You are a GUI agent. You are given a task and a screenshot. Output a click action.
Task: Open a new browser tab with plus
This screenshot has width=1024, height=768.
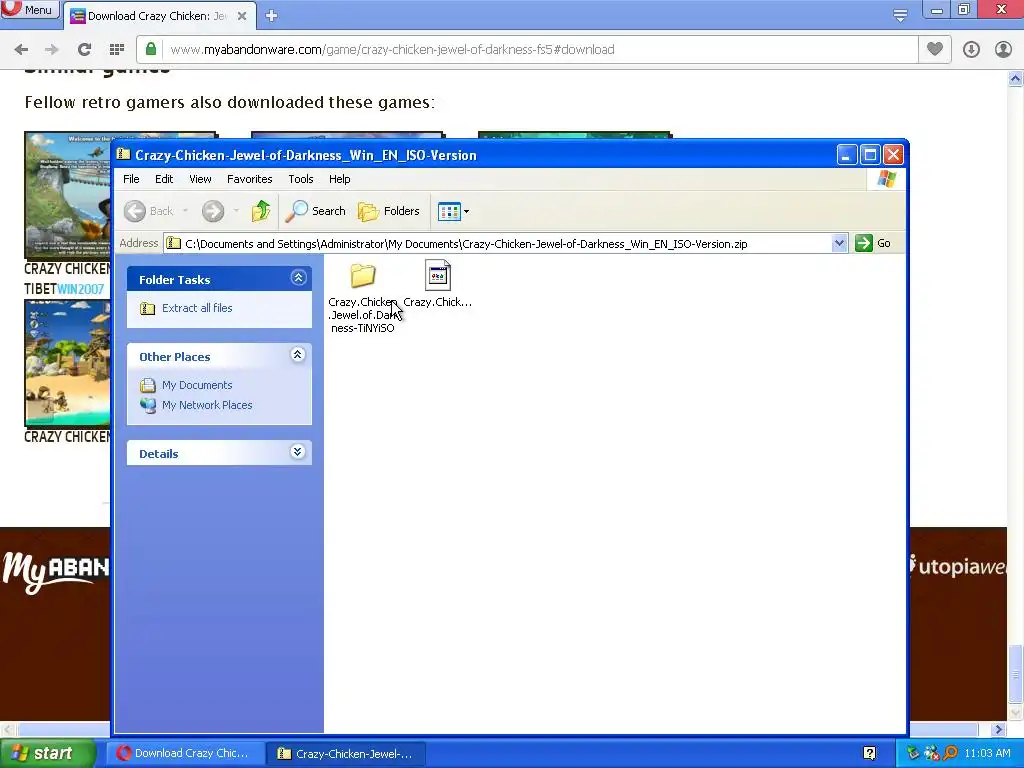click(x=272, y=16)
